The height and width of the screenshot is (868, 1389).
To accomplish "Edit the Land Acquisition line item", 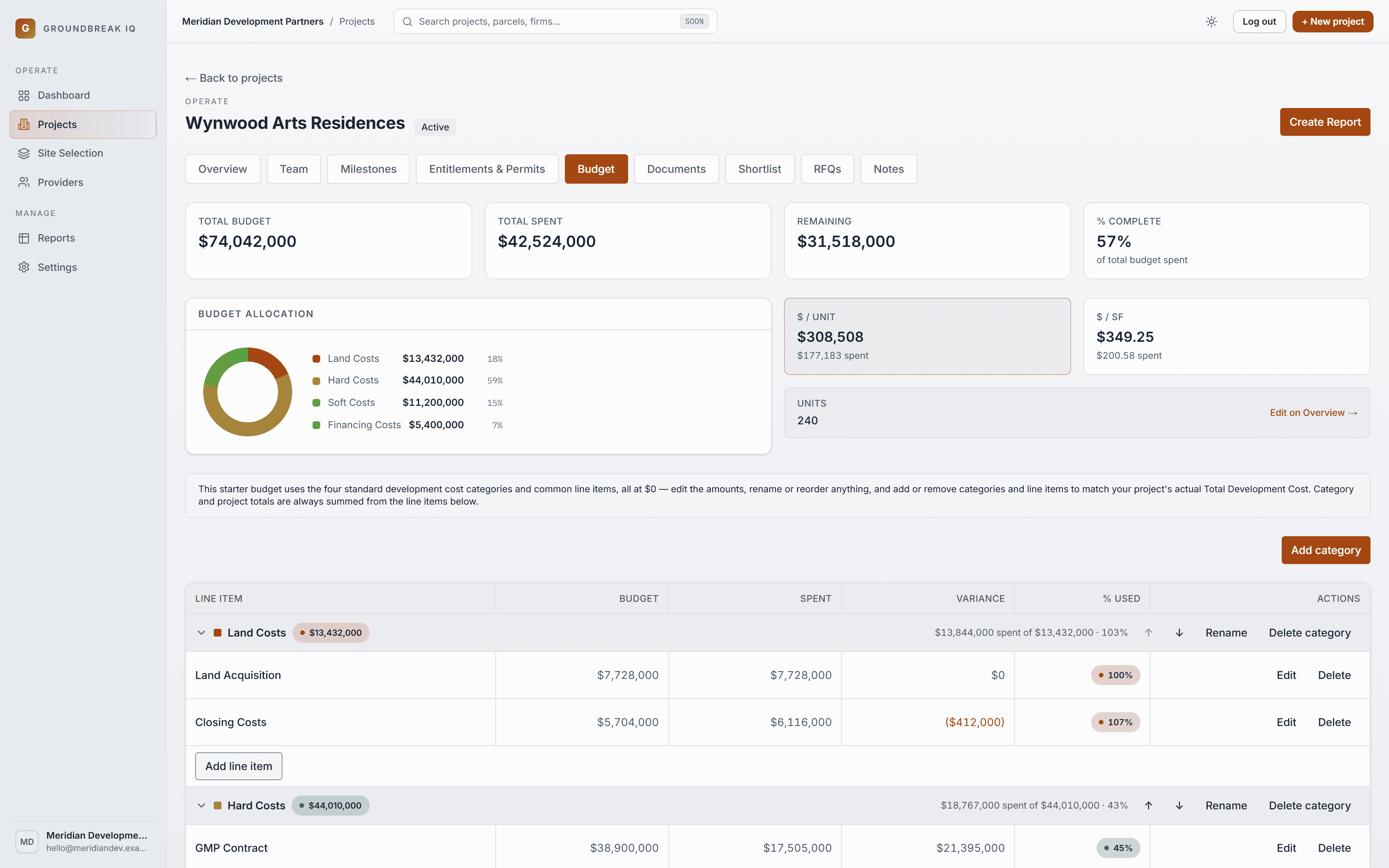I will [x=1286, y=675].
